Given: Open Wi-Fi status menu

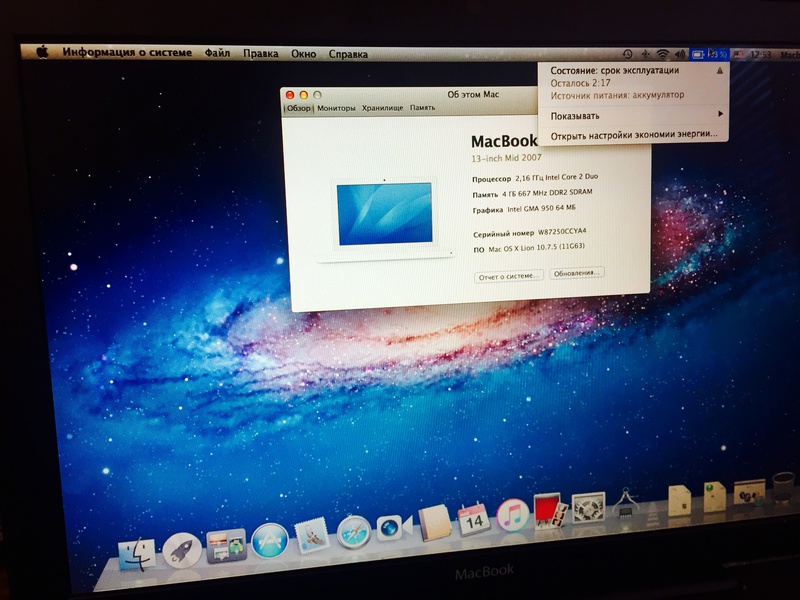Looking at the screenshot, I should (x=663, y=54).
